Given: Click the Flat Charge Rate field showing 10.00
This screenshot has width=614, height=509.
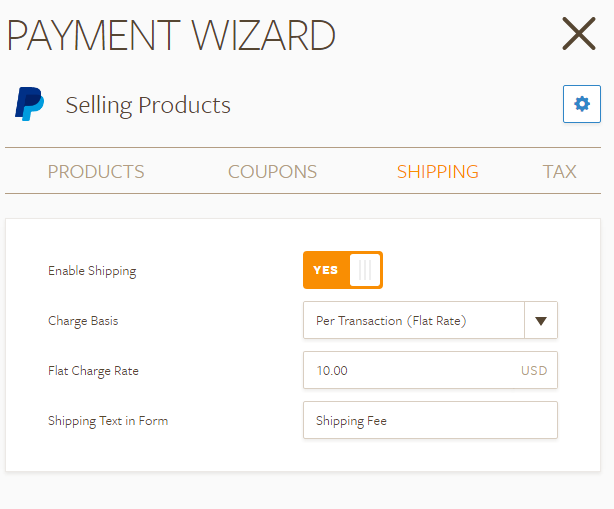Looking at the screenshot, I should [x=410, y=370].
